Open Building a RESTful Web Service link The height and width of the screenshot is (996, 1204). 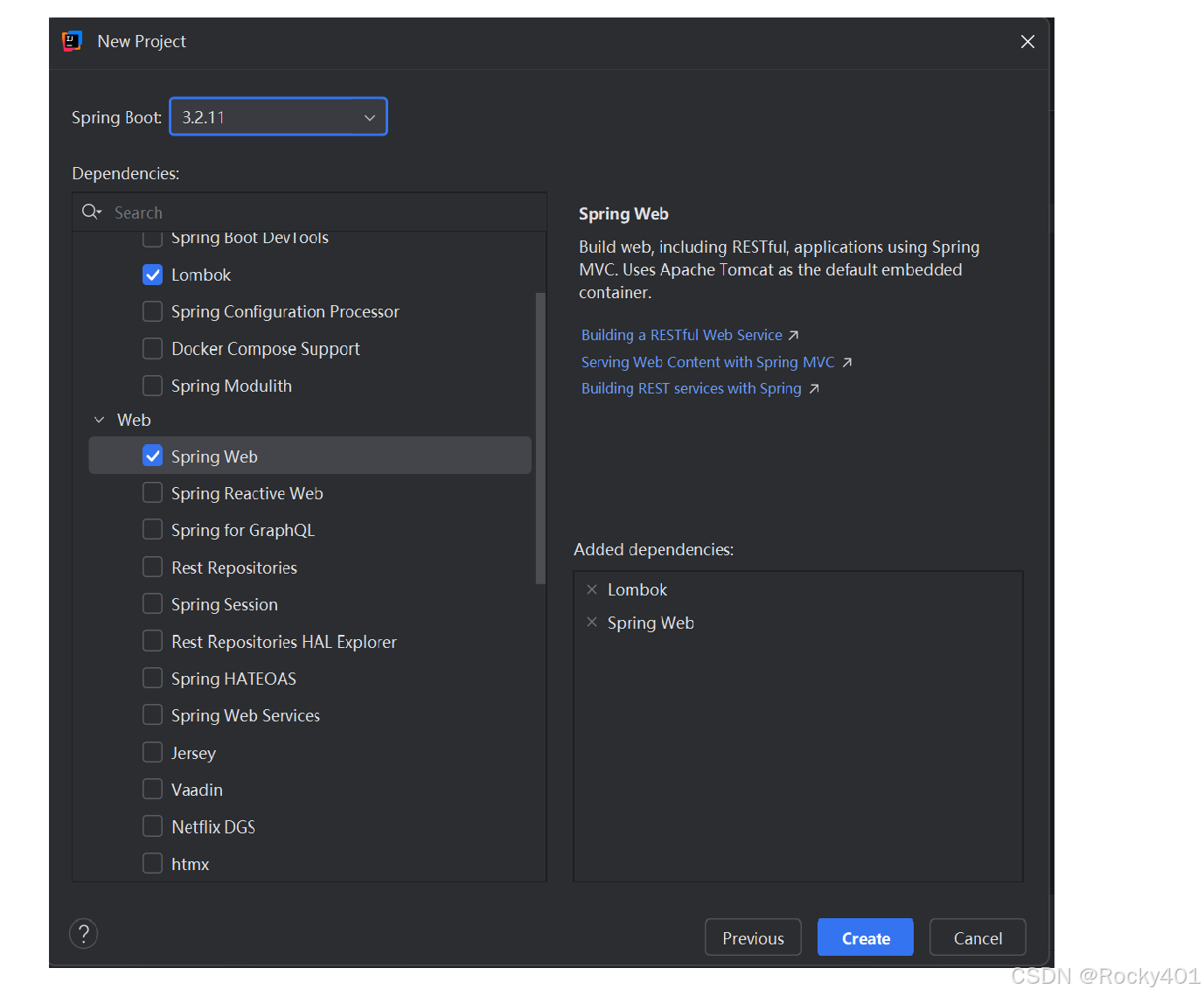pos(681,335)
